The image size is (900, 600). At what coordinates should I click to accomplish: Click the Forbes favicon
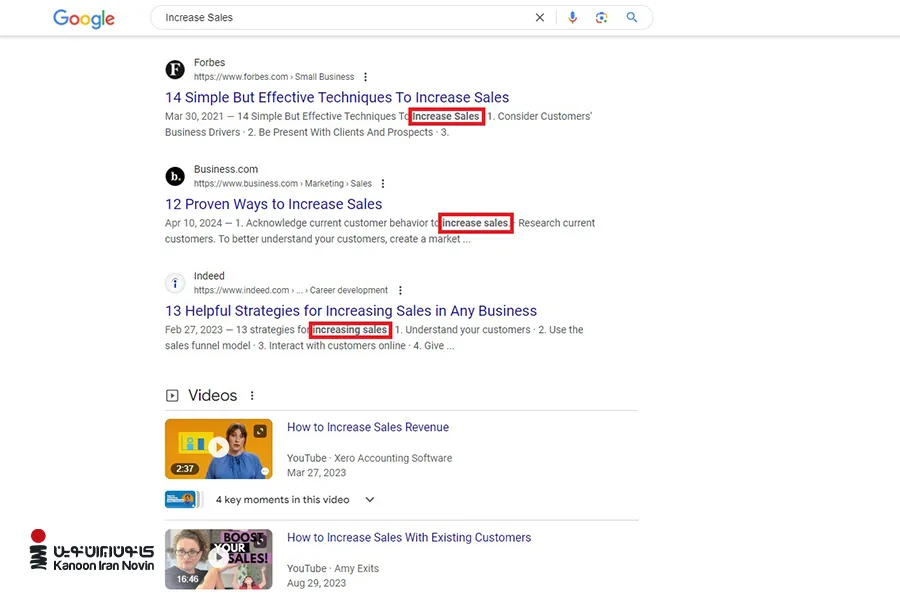coord(175,69)
